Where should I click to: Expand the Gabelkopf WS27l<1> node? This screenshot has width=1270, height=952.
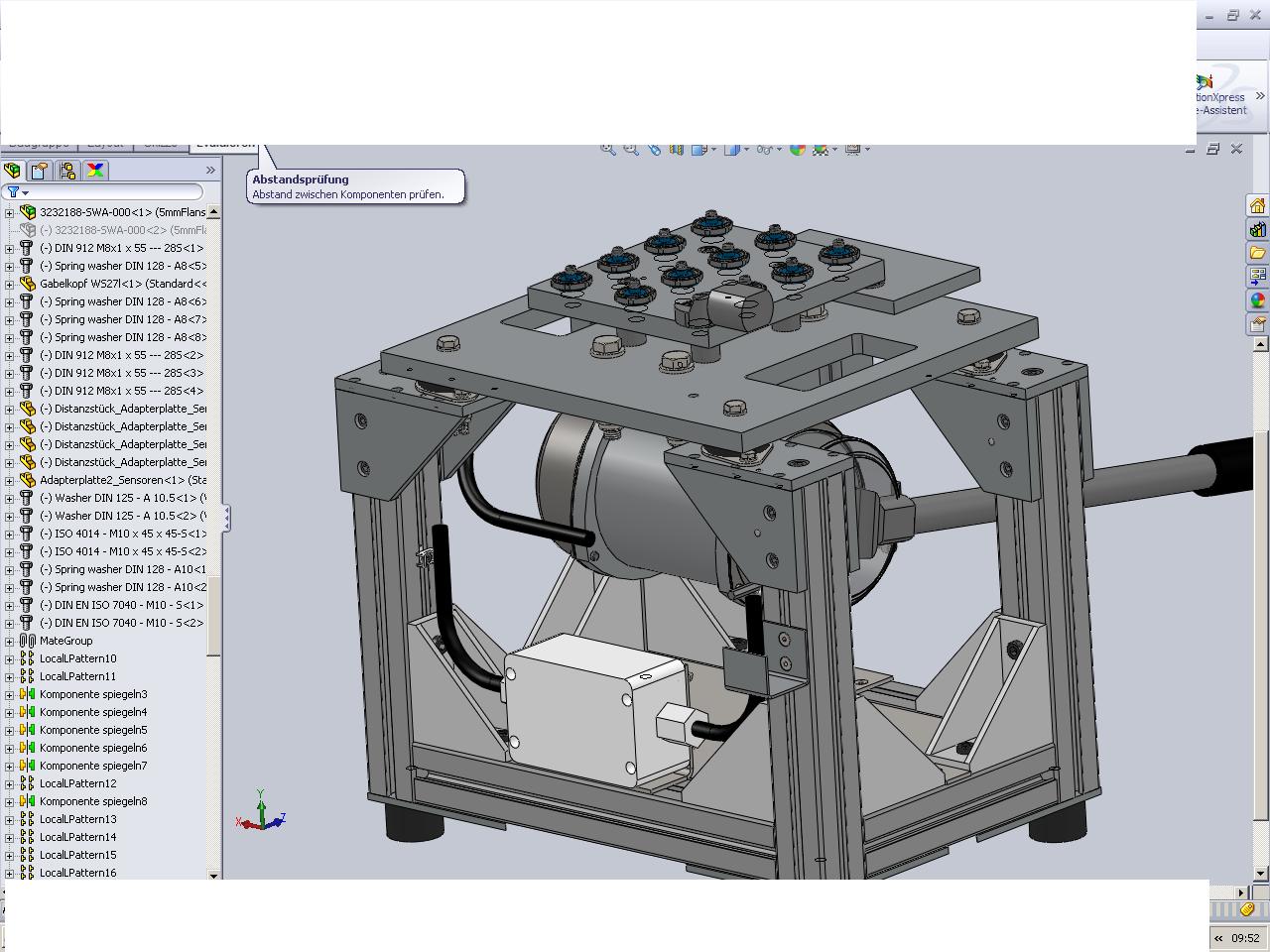(x=10, y=284)
